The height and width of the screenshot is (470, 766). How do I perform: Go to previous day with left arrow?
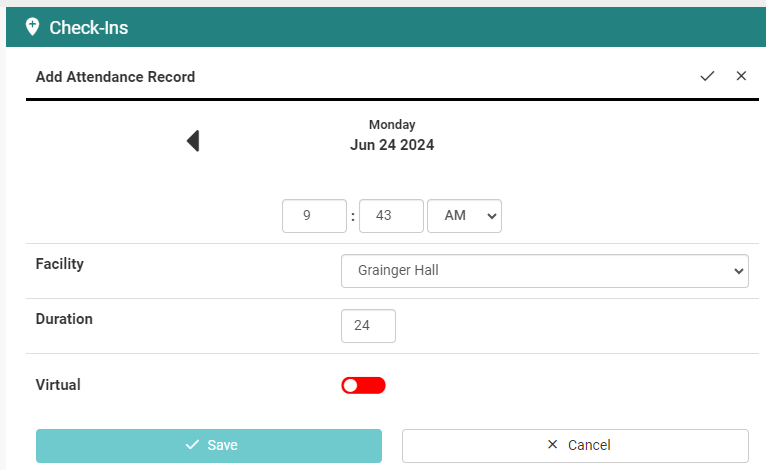(194, 141)
